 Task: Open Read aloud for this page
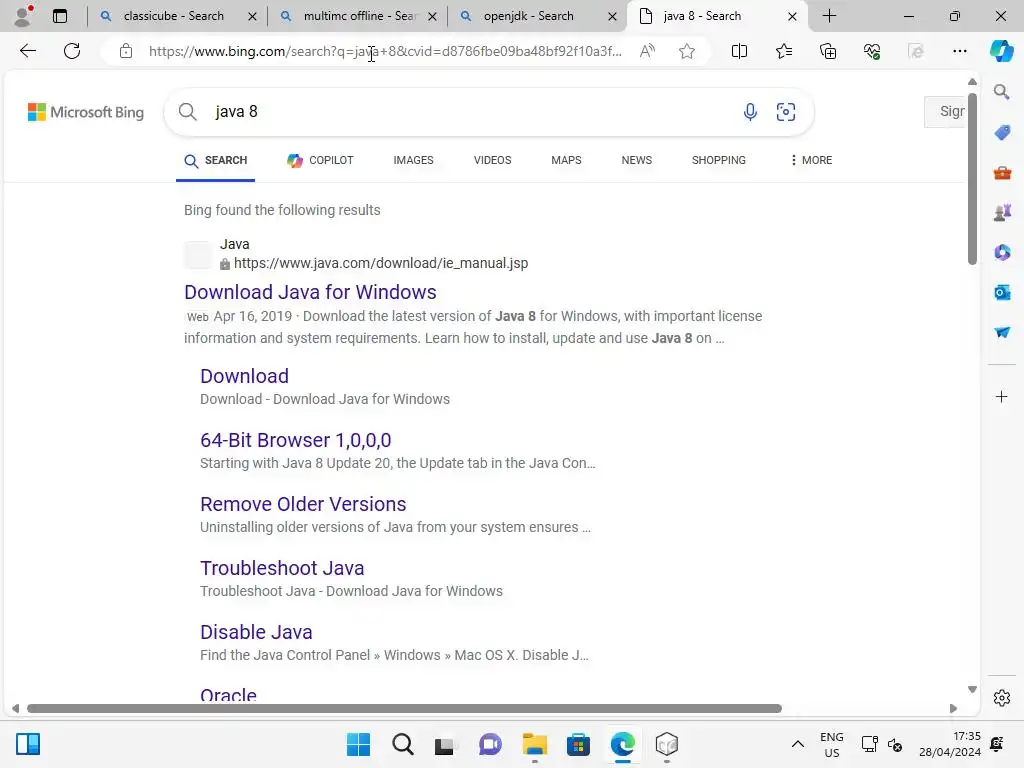tap(647, 51)
